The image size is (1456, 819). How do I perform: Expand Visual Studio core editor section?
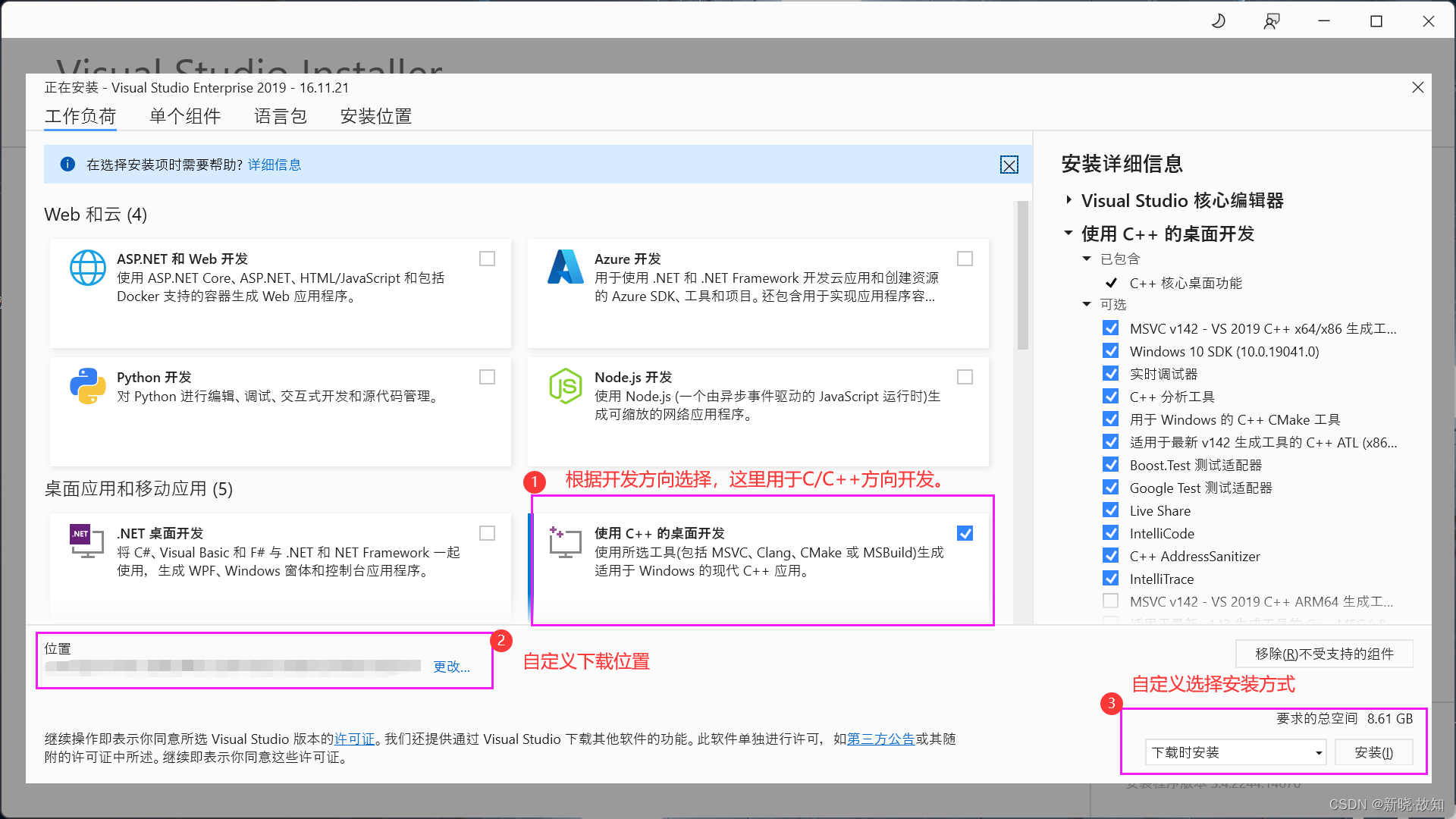[1069, 200]
